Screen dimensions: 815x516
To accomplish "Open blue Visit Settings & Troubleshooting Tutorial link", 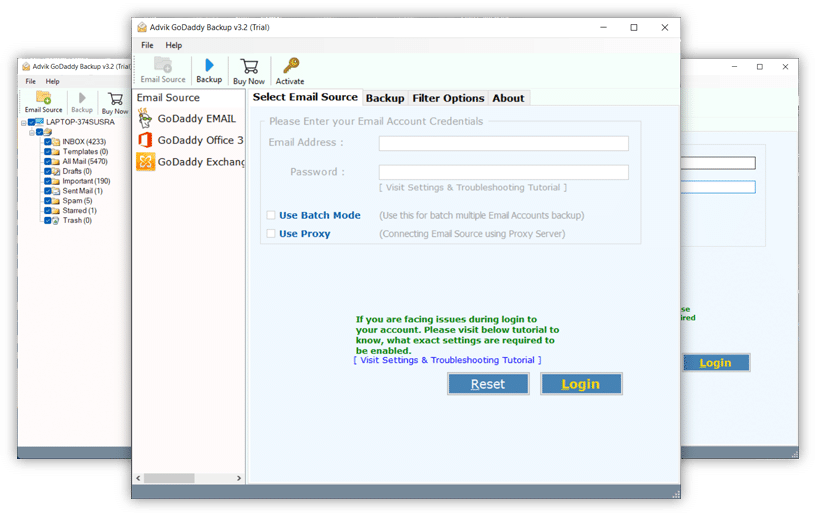I will click(448, 360).
